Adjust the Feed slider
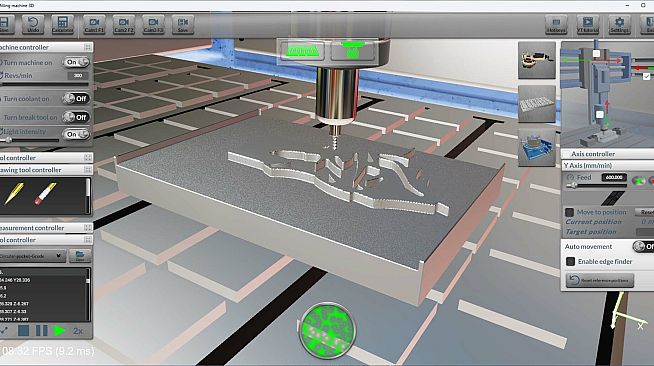Screen dimensions: 654x366 pyautogui.click(x=596, y=186)
